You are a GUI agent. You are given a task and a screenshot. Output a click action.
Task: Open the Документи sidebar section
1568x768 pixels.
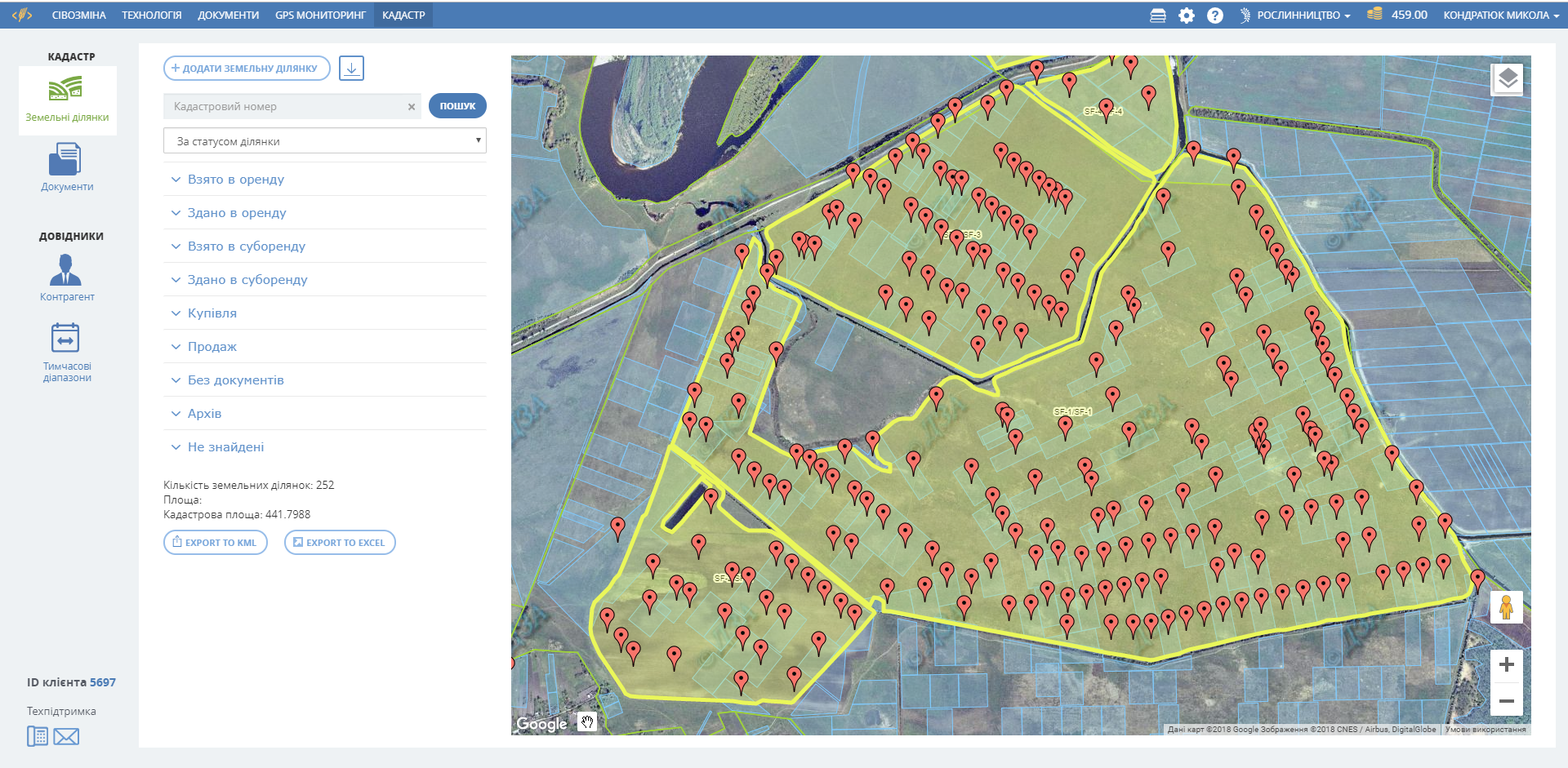tap(66, 167)
